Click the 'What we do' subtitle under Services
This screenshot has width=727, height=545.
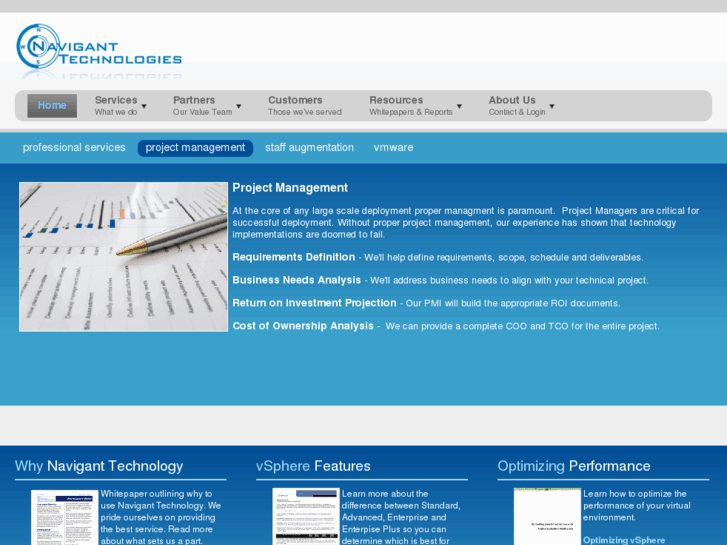click(116, 112)
